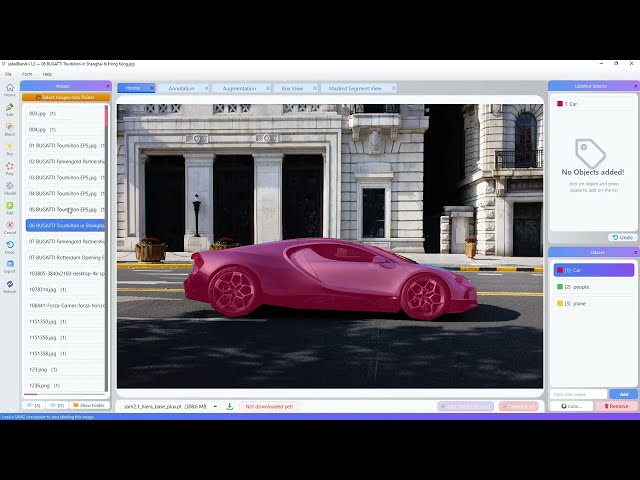
Task: Select image 123.png in list
Action: click(x=65, y=369)
